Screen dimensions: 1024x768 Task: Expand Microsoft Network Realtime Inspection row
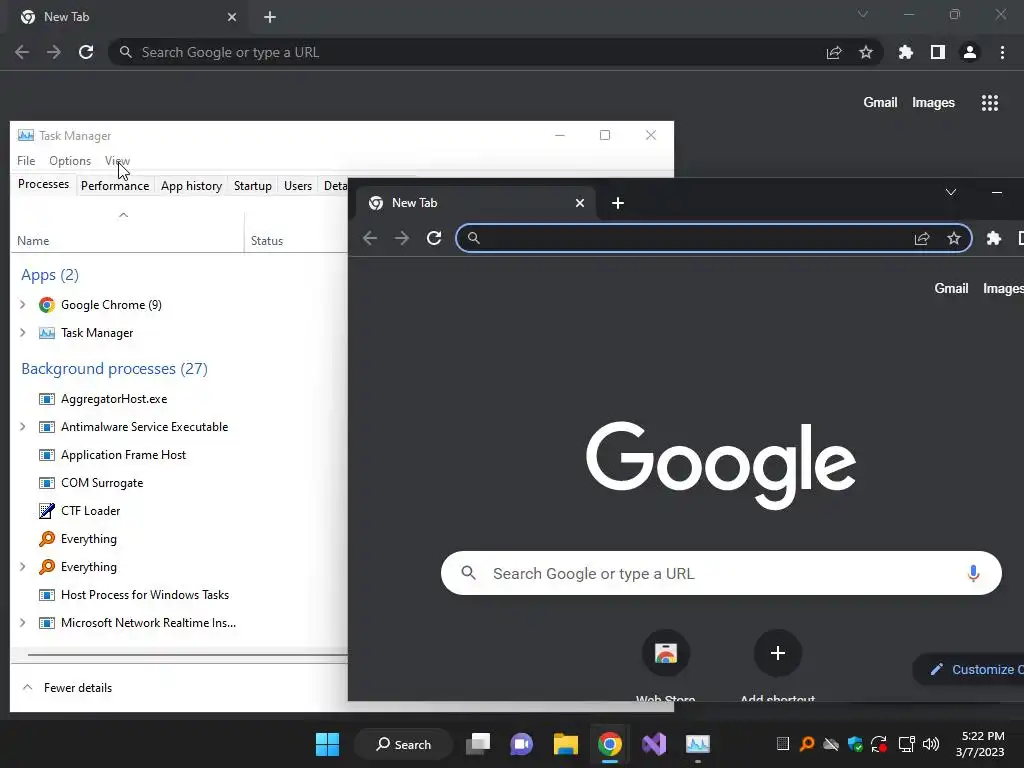[x=23, y=622]
